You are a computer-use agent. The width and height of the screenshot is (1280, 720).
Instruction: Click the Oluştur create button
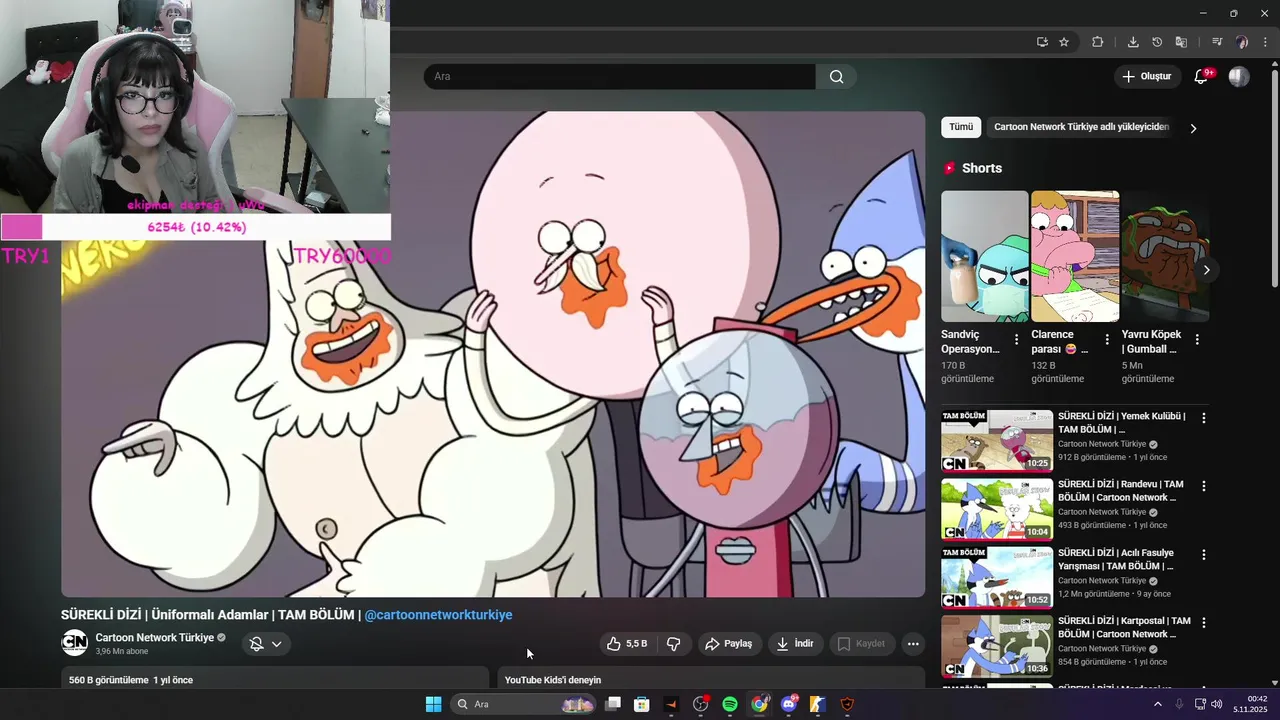pyautogui.click(x=1146, y=77)
